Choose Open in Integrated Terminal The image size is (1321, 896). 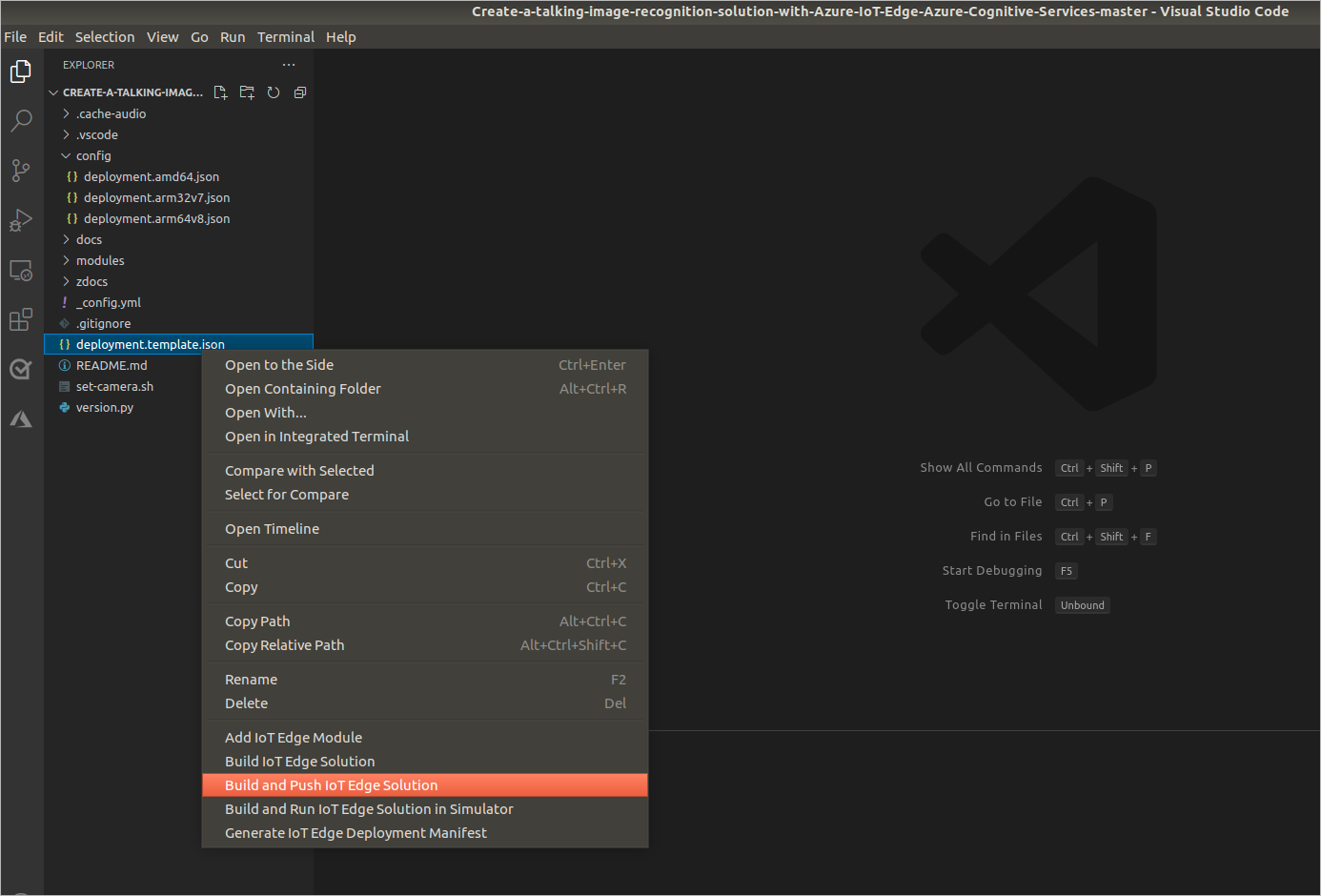coord(425,437)
